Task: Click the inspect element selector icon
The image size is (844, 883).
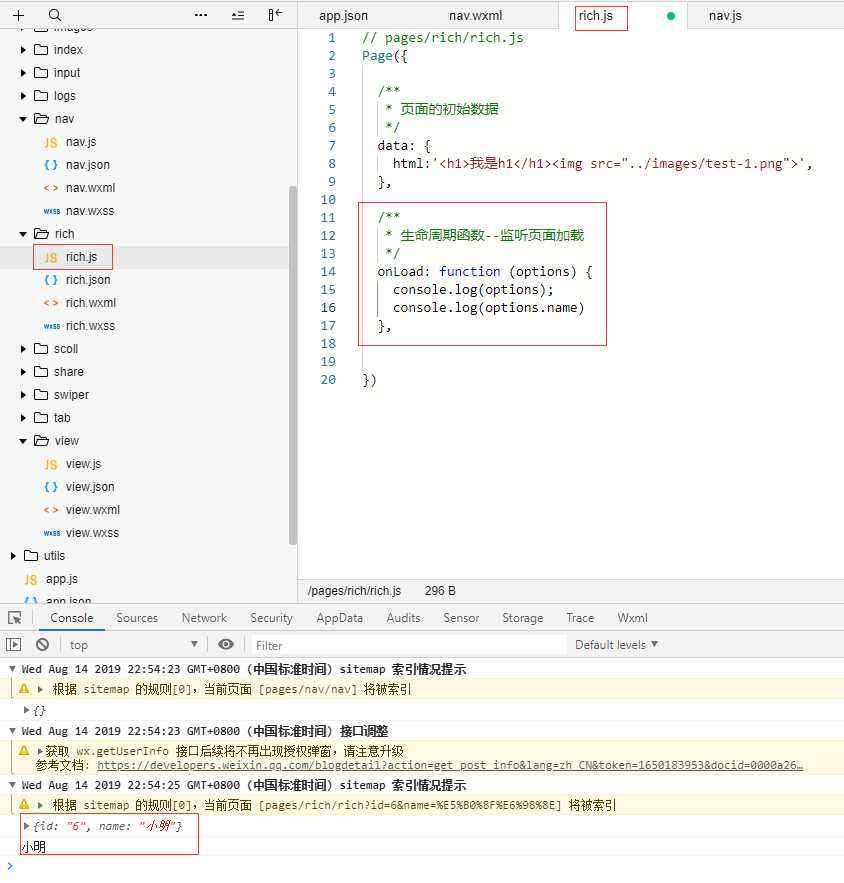Action: (15, 618)
